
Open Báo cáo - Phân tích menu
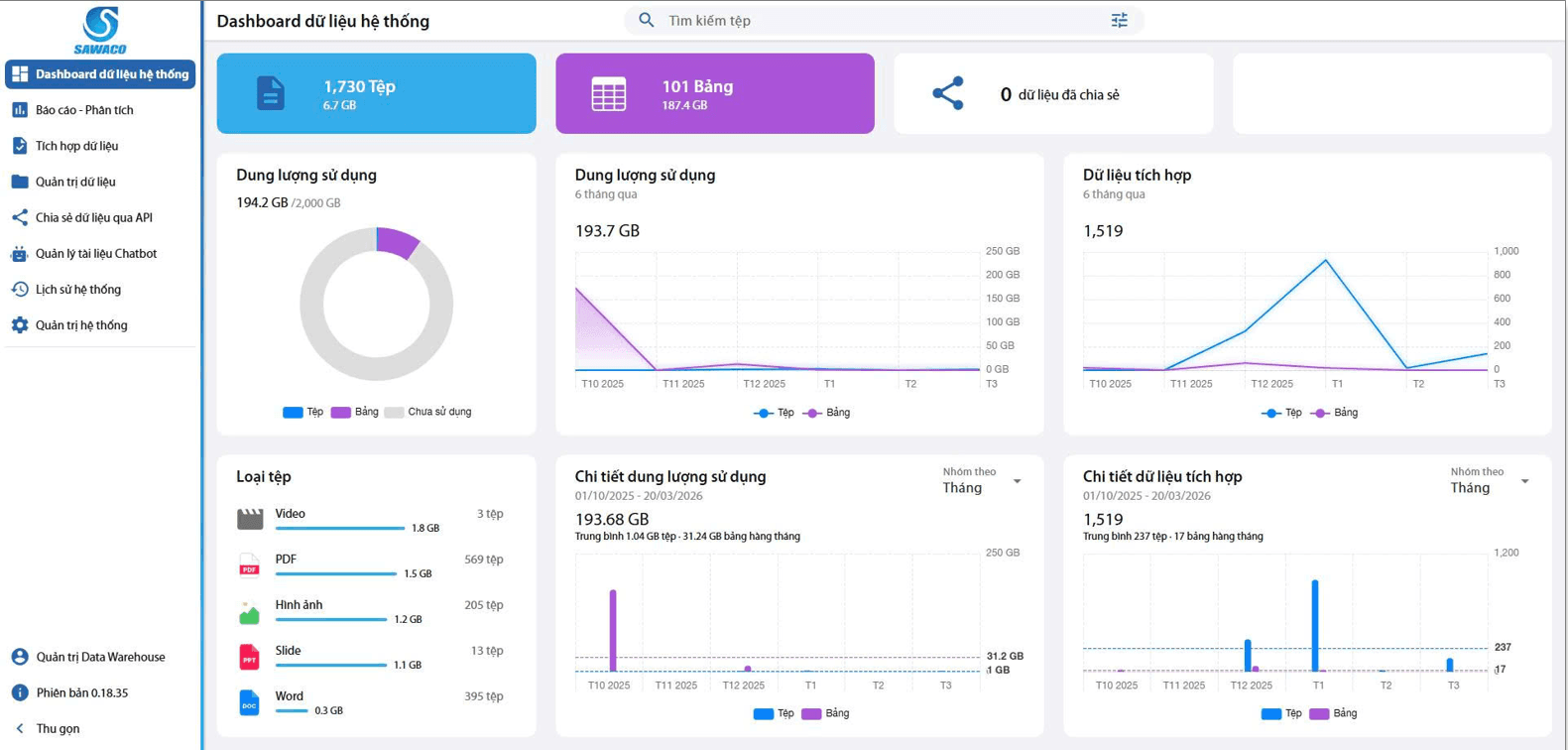84,110
